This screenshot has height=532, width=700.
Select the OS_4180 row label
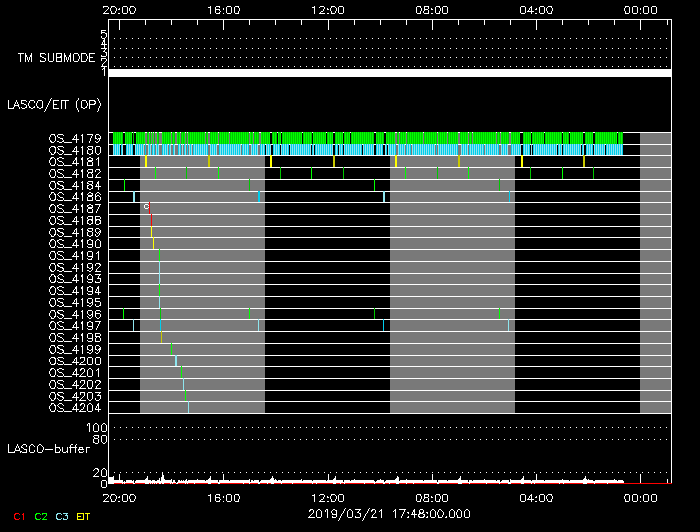74,150
